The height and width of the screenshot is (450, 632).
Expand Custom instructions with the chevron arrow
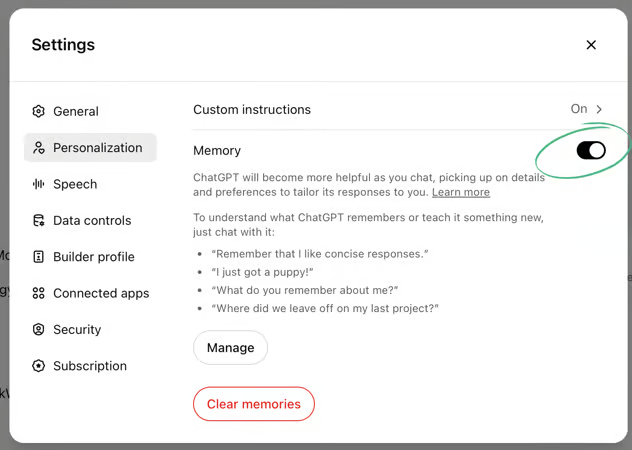pos(599,109)
